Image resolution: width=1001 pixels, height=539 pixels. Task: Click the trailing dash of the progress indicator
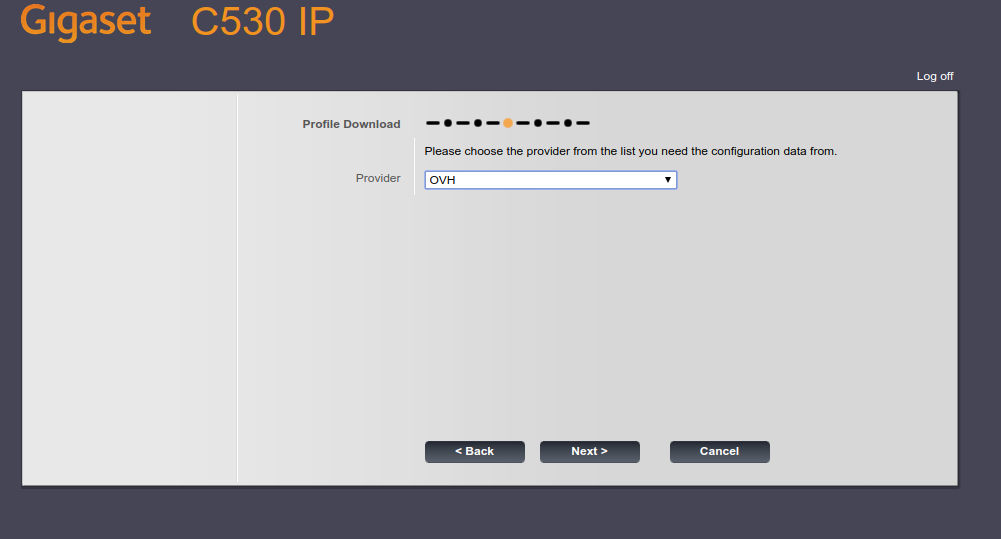click(583, 123)
